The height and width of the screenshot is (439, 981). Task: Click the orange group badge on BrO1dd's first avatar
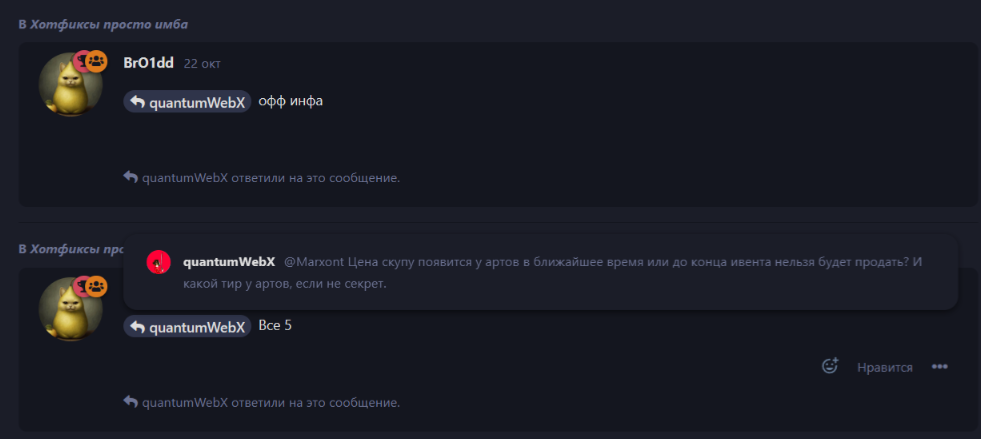96,61
